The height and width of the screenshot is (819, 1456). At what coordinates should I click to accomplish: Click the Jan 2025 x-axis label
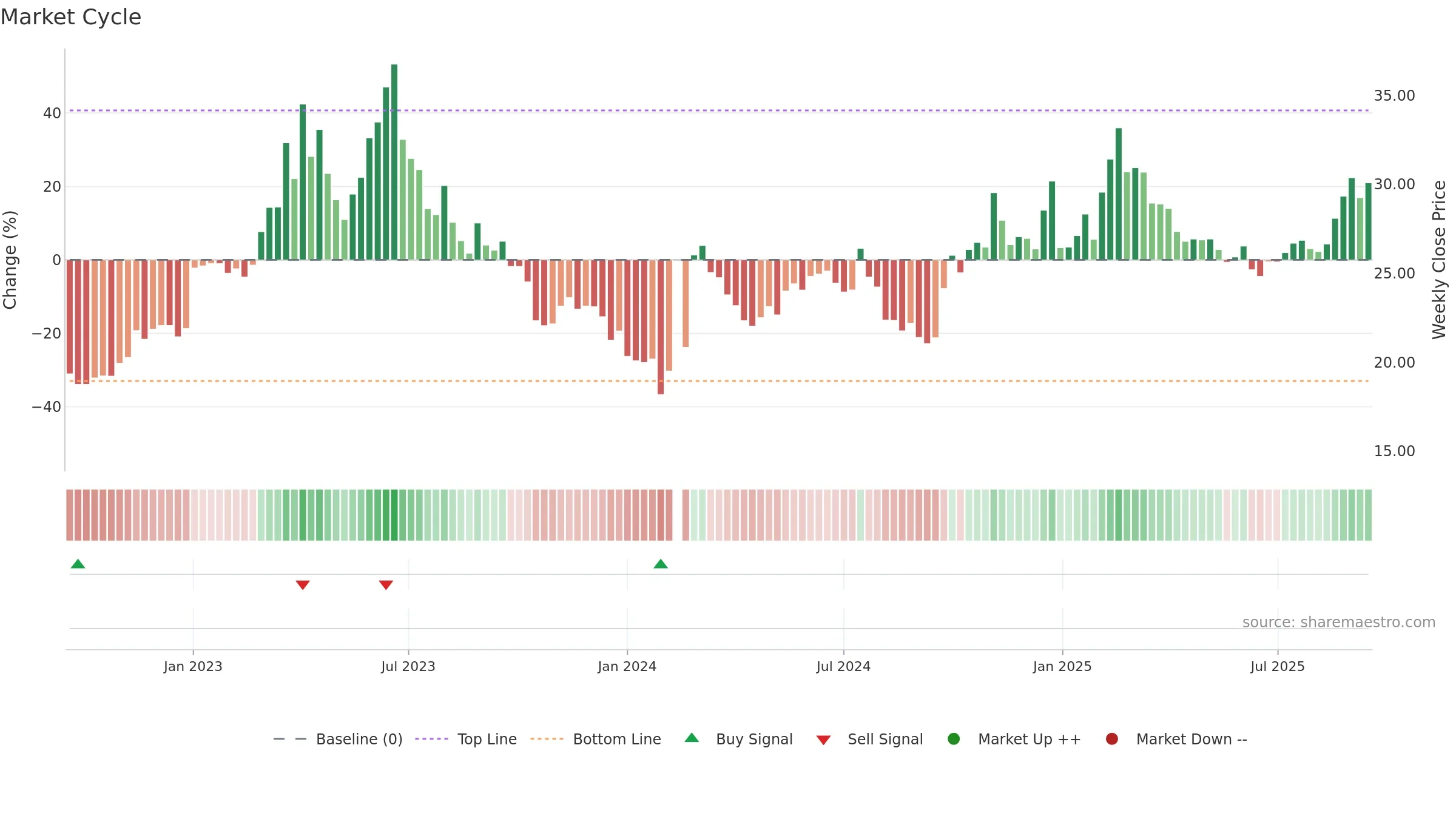coord(1062,666)
